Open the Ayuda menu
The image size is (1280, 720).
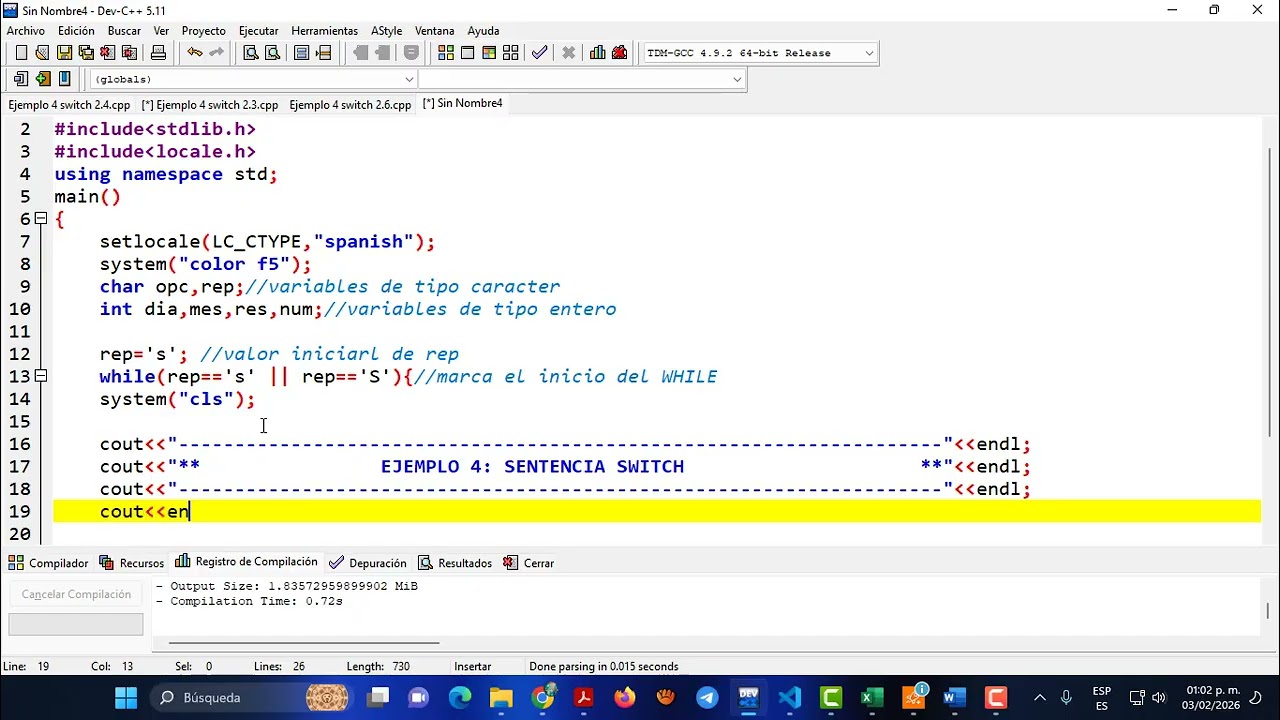(483, 31)
